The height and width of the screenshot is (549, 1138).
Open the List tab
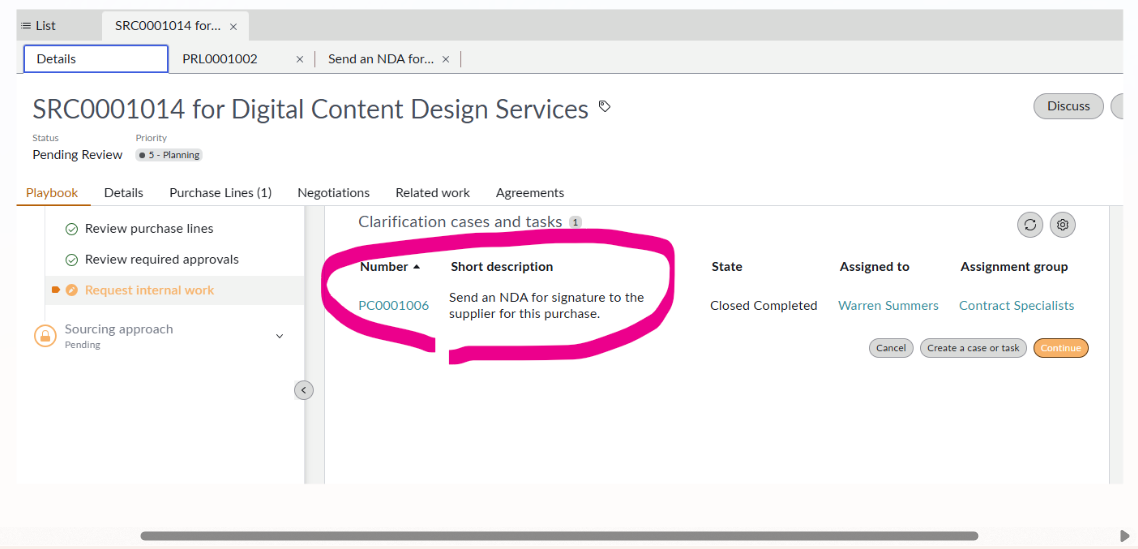(x=38, y=26)
